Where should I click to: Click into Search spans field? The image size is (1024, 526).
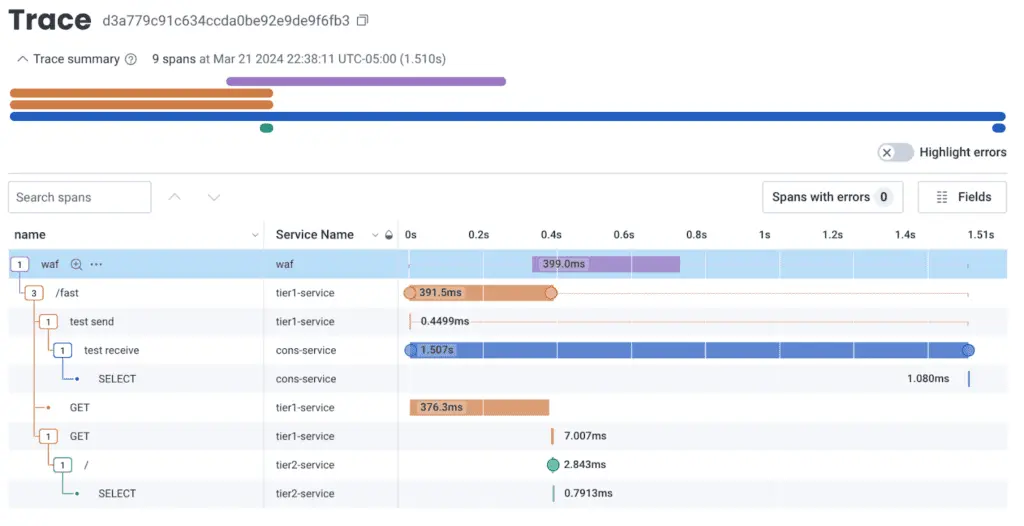(x=80, y=197)
